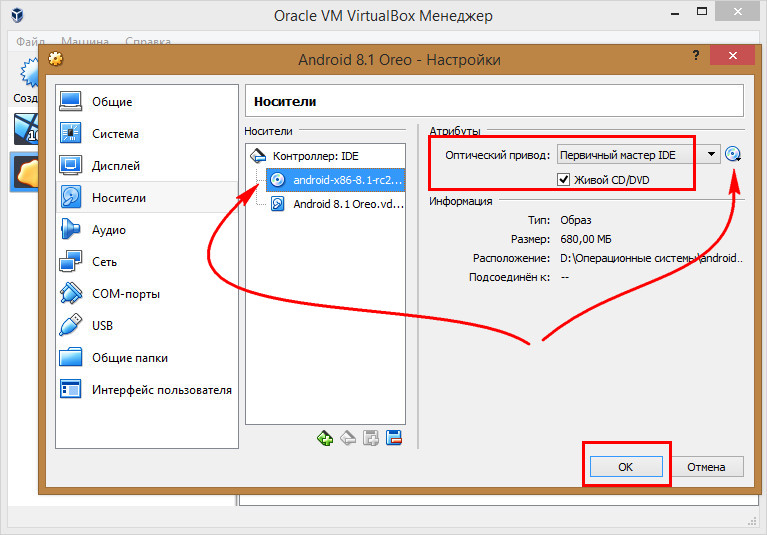Open the Общие settings category

pyautogui.click(x=147, y=102)
